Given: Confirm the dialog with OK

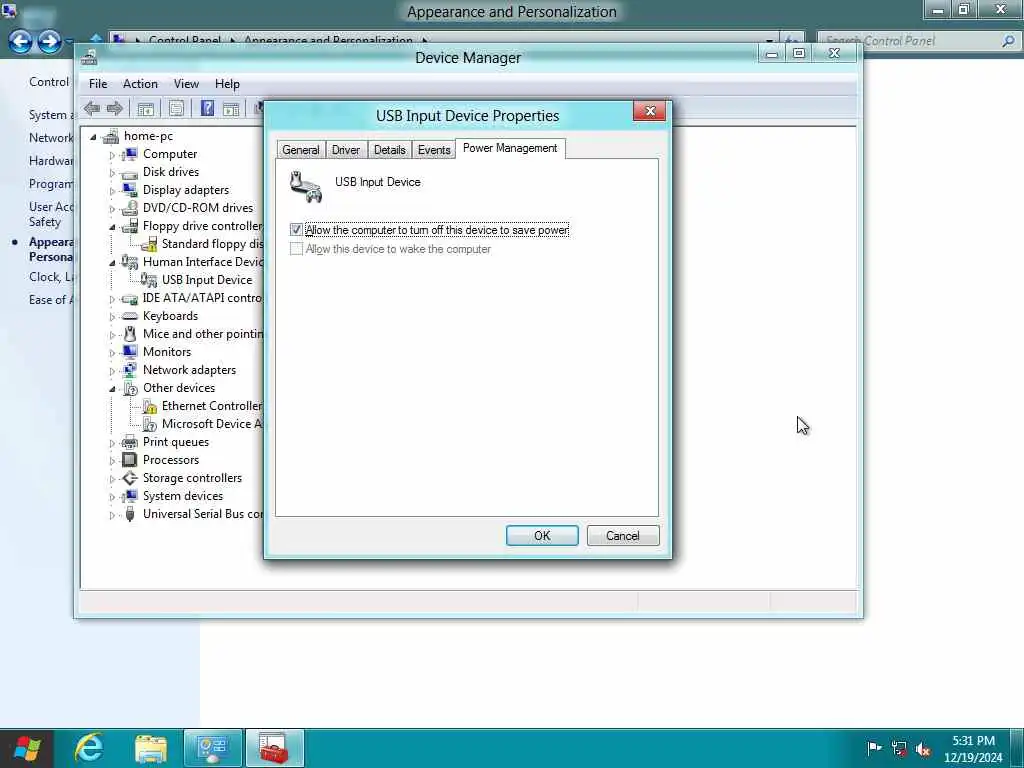Looking at the screenshot, I should [x=542, y=536].
